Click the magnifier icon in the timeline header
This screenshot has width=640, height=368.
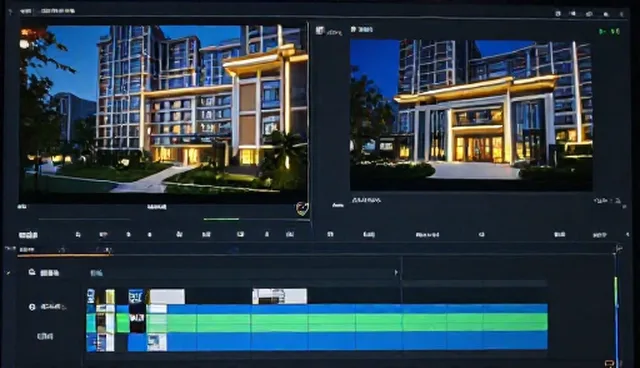click(x=32, y=272)
